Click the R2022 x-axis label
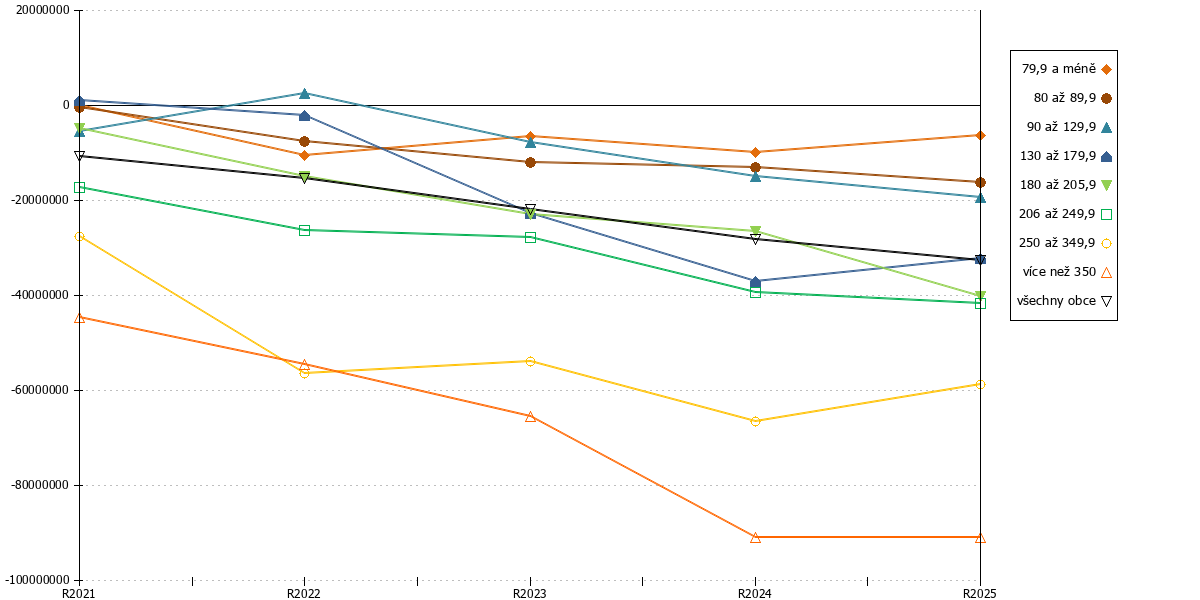The width and height of the screenshot is (1200, 600). (304, 593)
